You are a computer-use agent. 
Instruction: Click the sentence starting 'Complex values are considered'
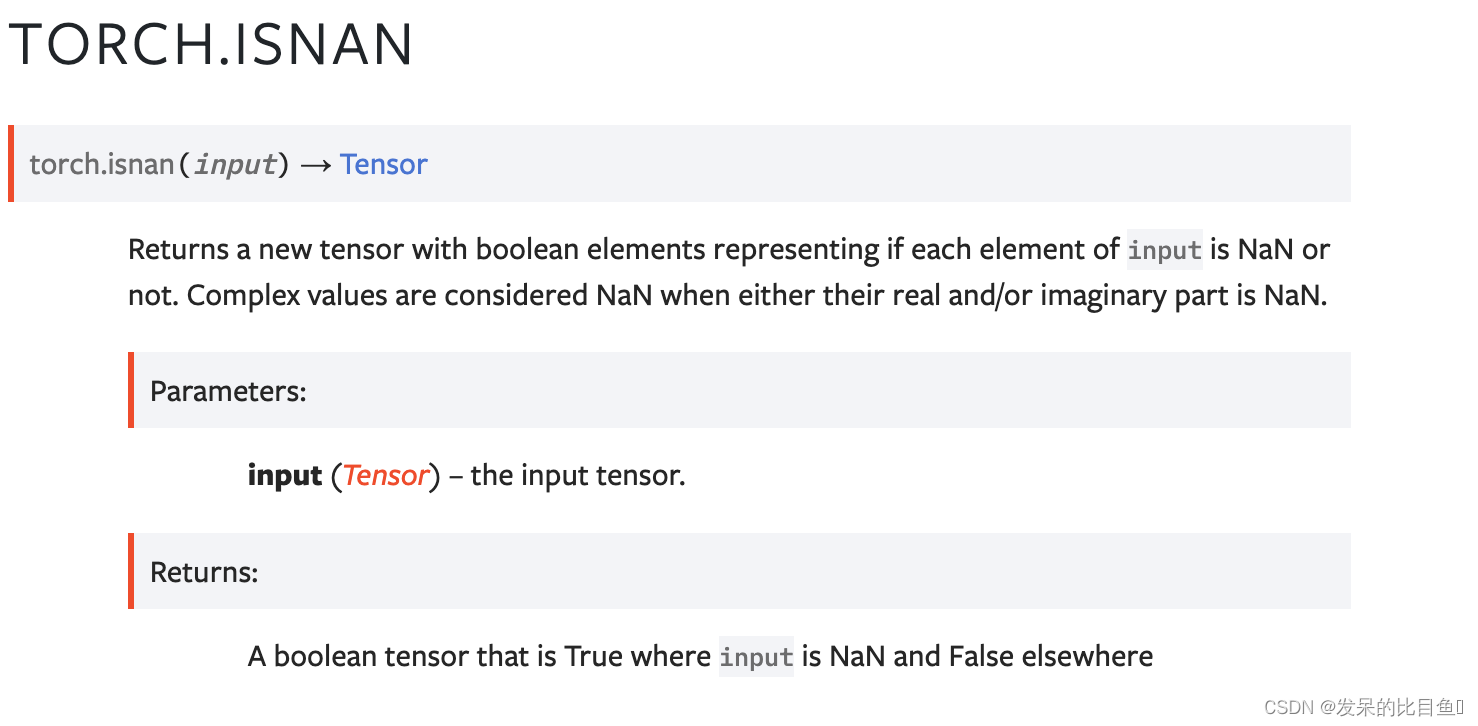coord(757,296)
